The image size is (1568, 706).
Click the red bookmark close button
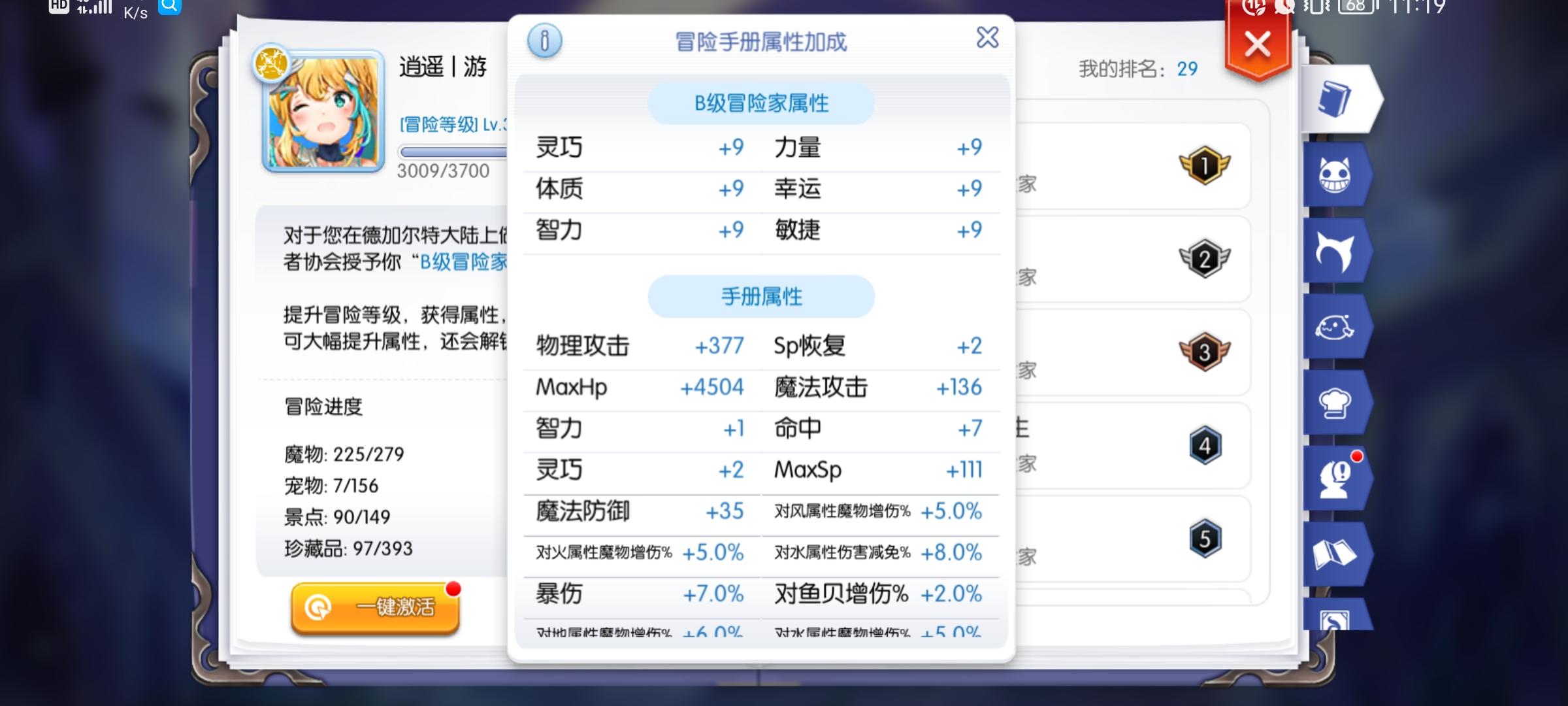(1257, 44)
